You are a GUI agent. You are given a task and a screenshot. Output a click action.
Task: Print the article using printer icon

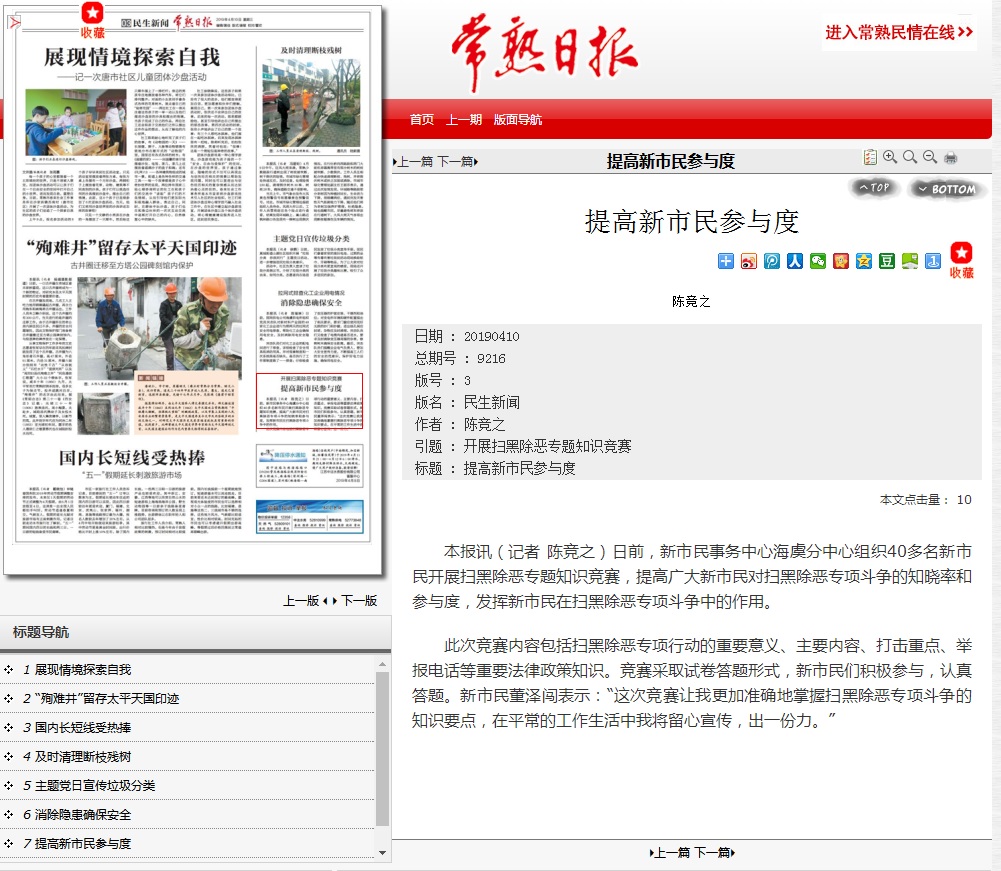pos(951,157)
